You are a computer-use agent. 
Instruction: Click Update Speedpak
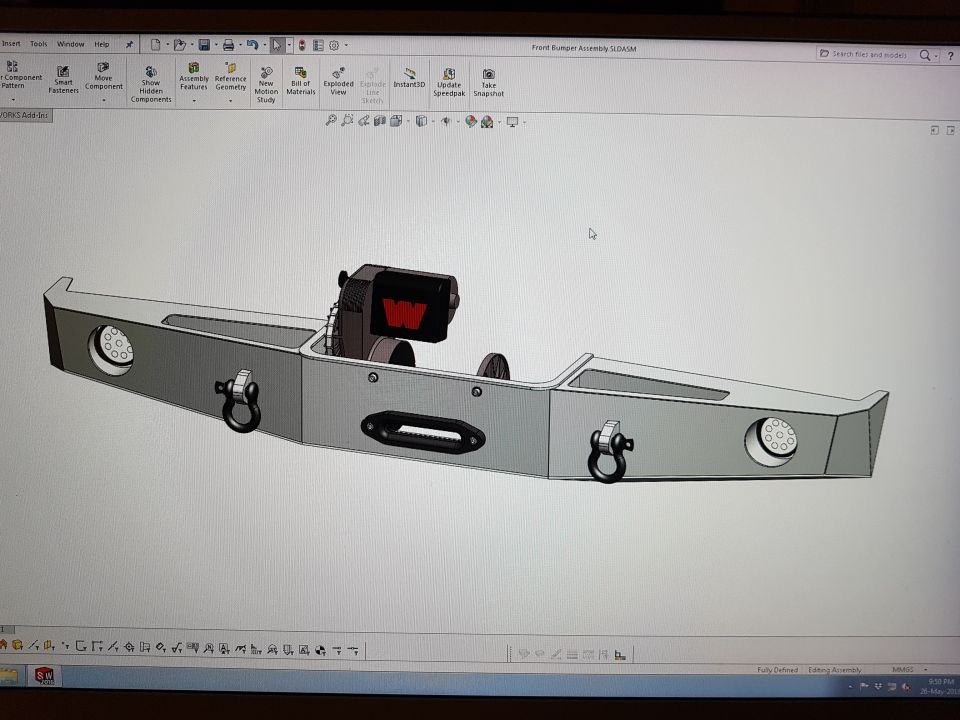(449, 83)
